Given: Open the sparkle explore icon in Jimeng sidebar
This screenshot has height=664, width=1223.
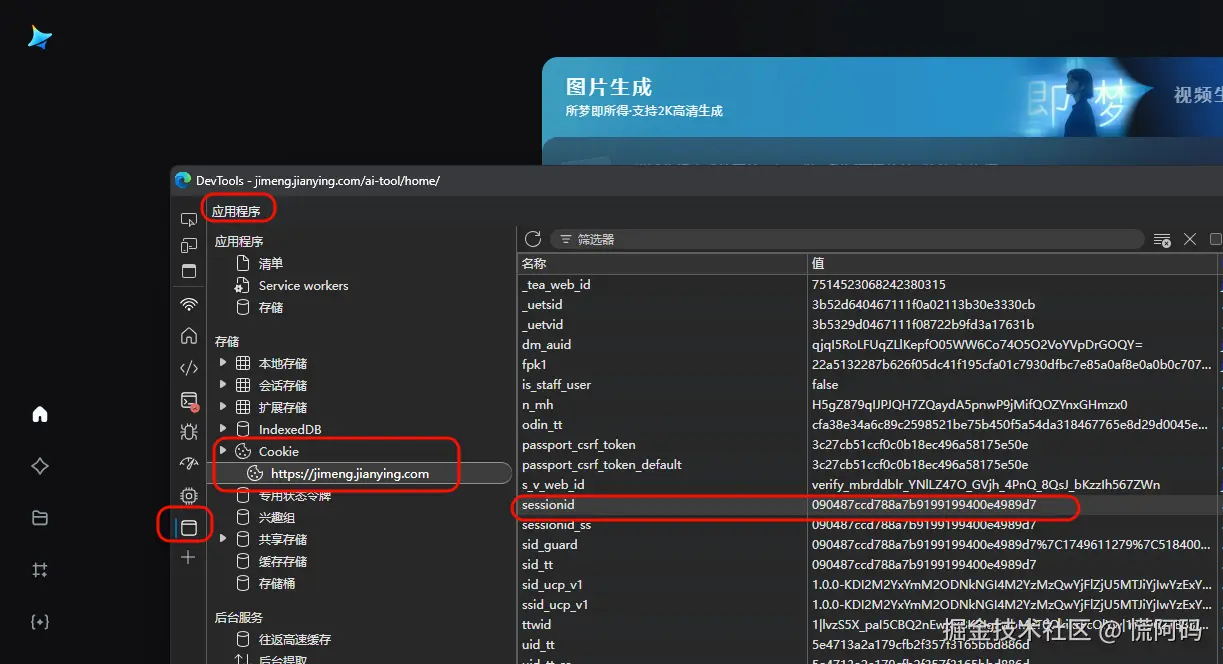Looking at the screenshot, I should click(40, 466).
